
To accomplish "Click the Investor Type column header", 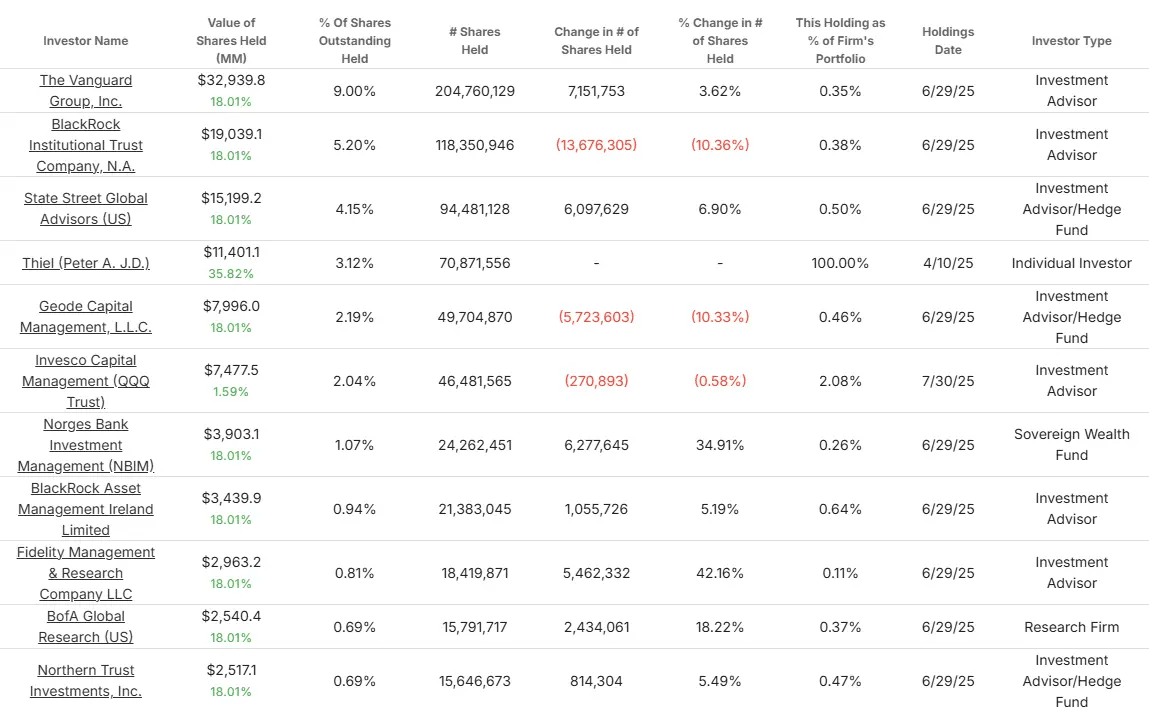I will [x=1071, y=41].
